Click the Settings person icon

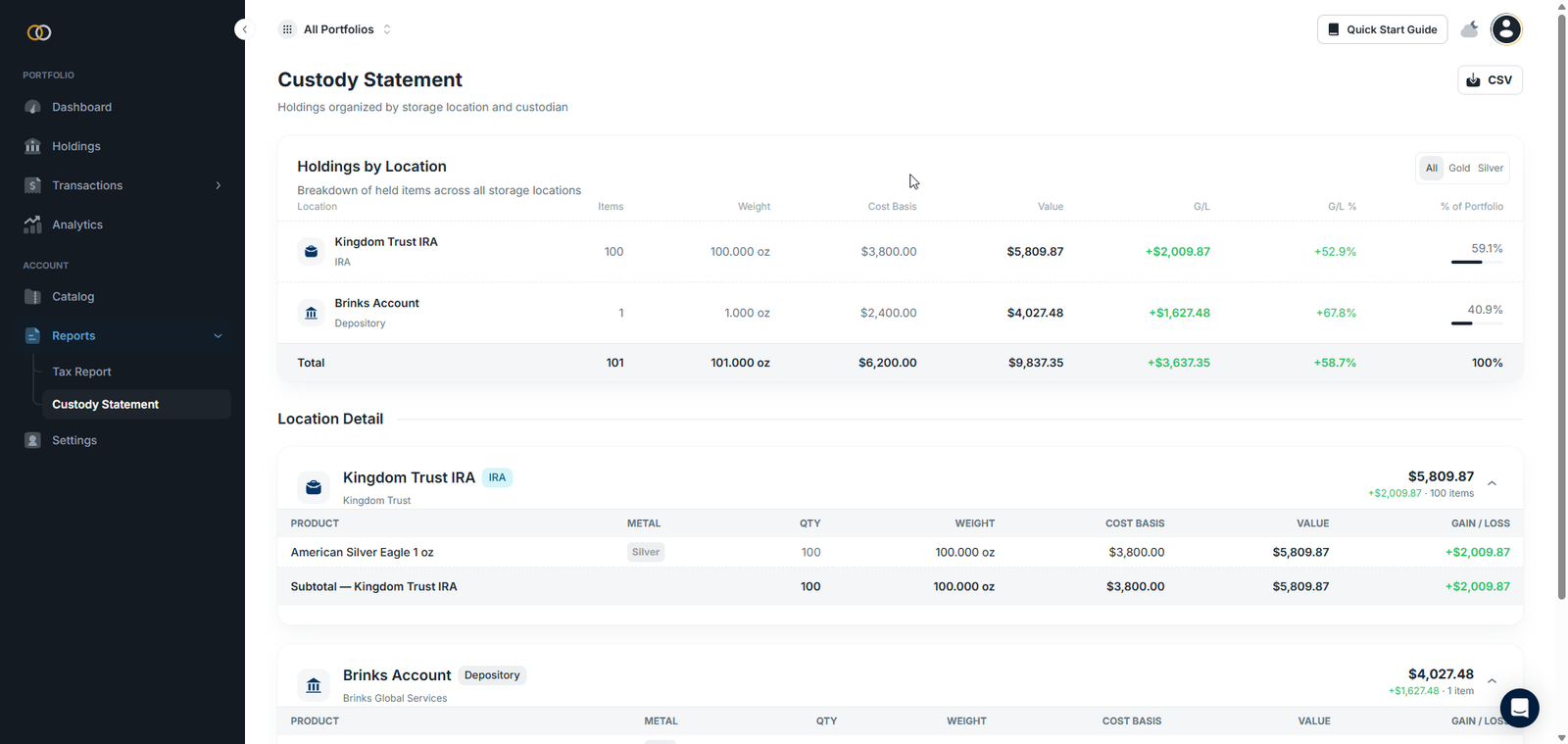pos(32,440)
